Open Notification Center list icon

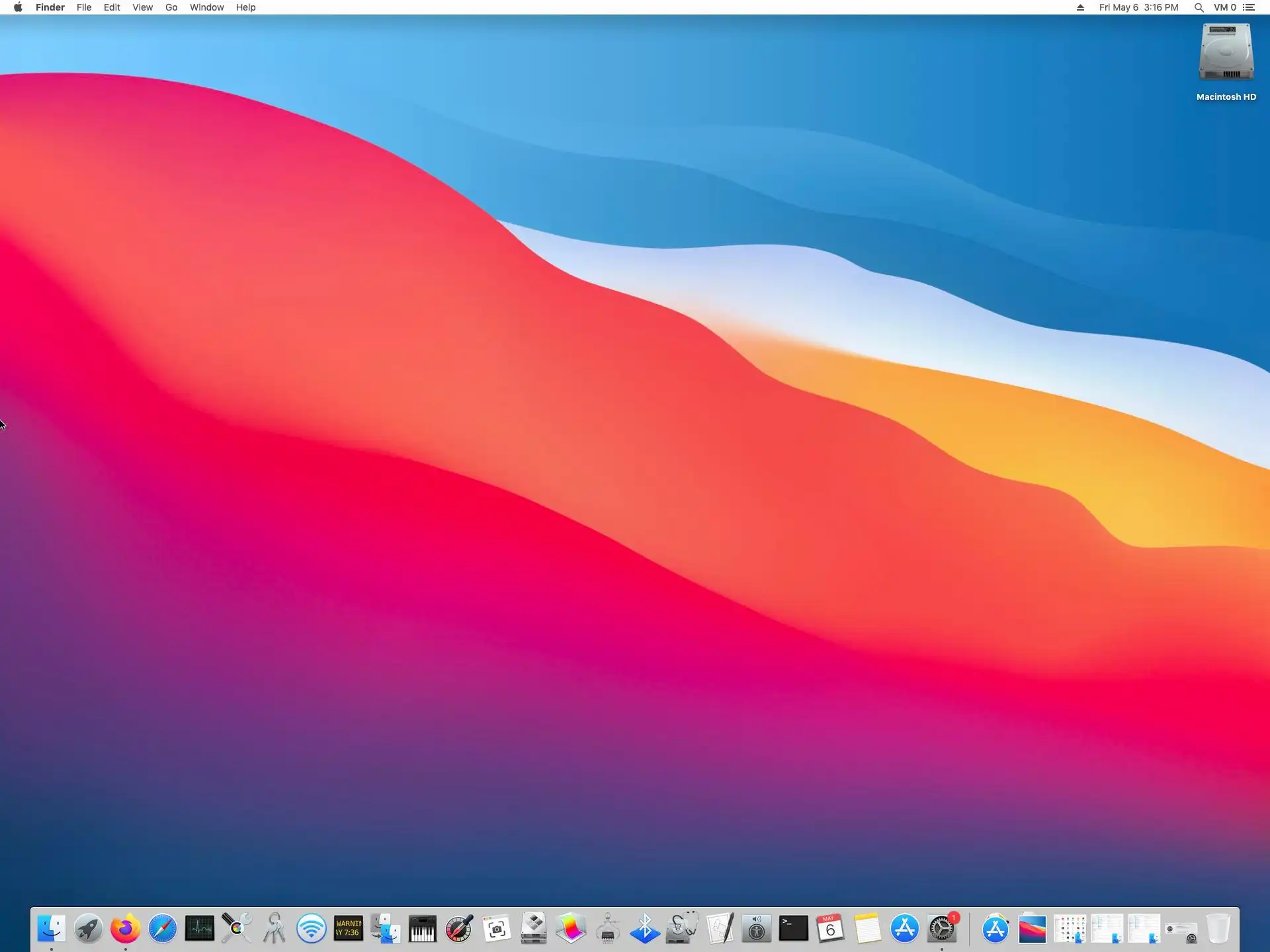coord(1249,7)
